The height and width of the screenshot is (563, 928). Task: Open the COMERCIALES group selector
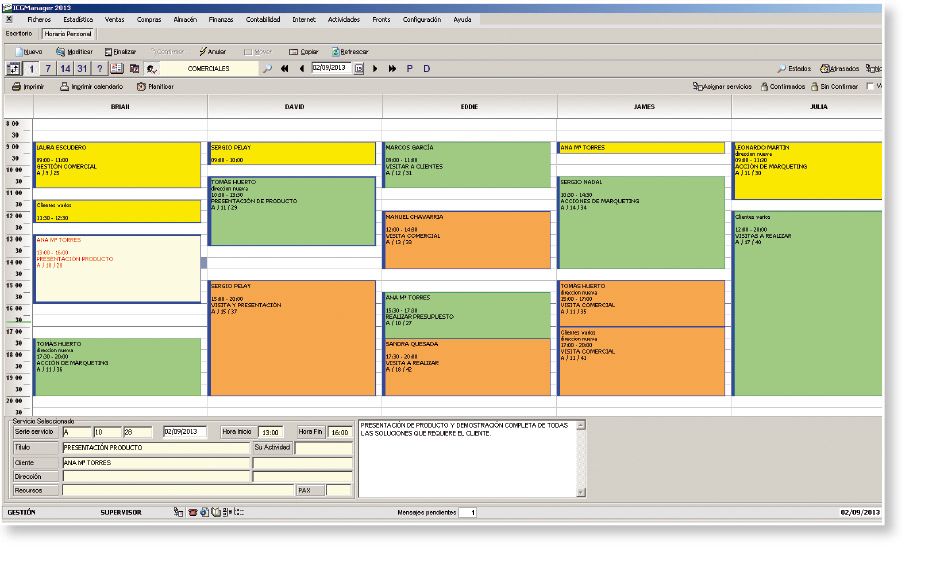(208, 69)
